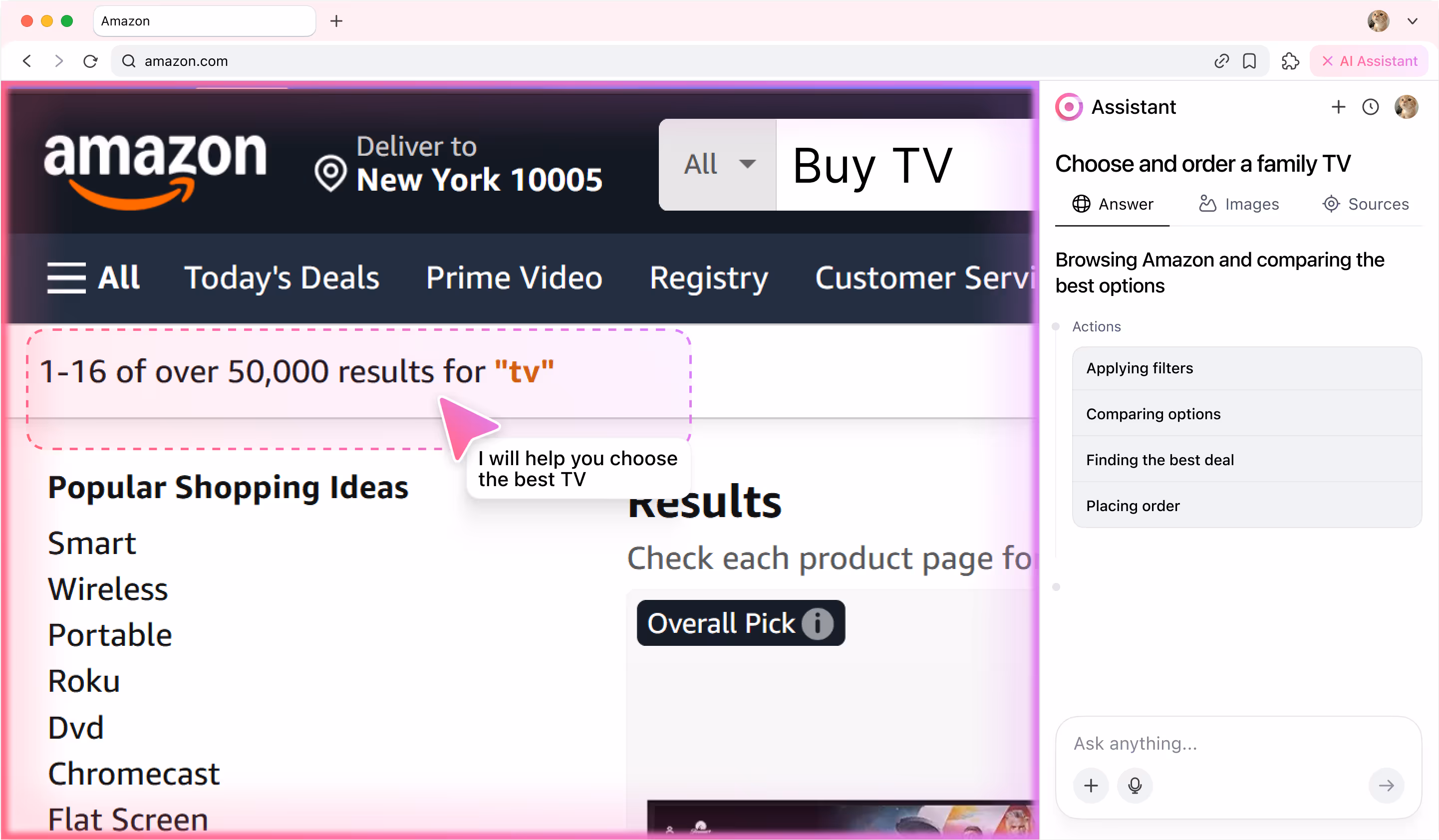The image size is (1439, 840).
Task: Select the Amazon browser tab
Action: (204, 21)
